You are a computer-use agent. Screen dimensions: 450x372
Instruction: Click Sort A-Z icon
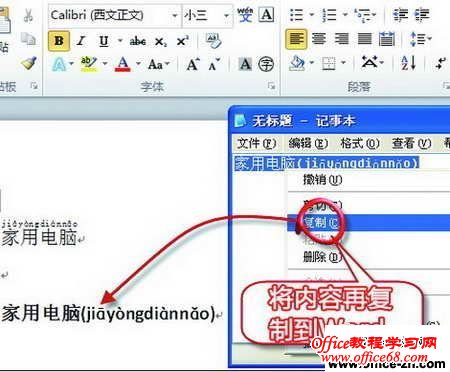(409, 63)
